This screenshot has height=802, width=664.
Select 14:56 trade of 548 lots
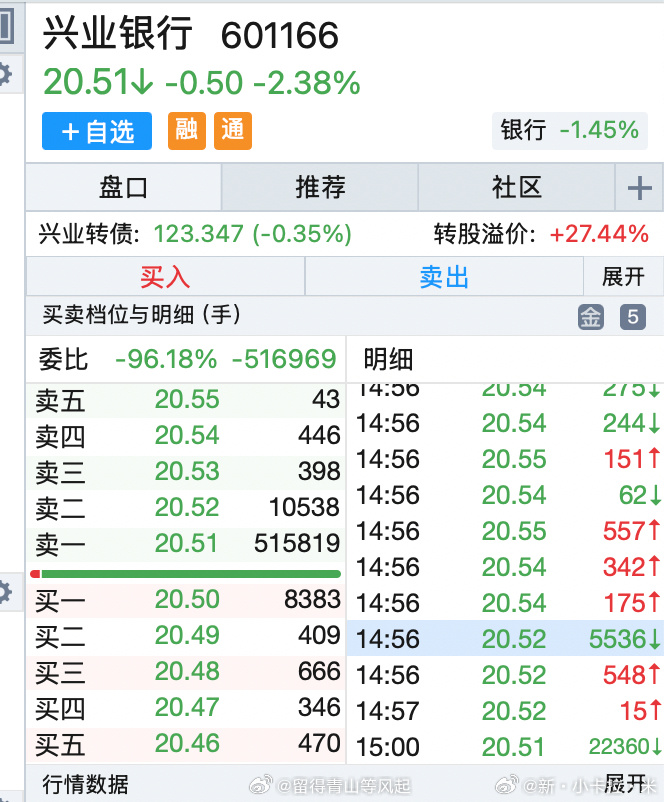pos(505,675)
